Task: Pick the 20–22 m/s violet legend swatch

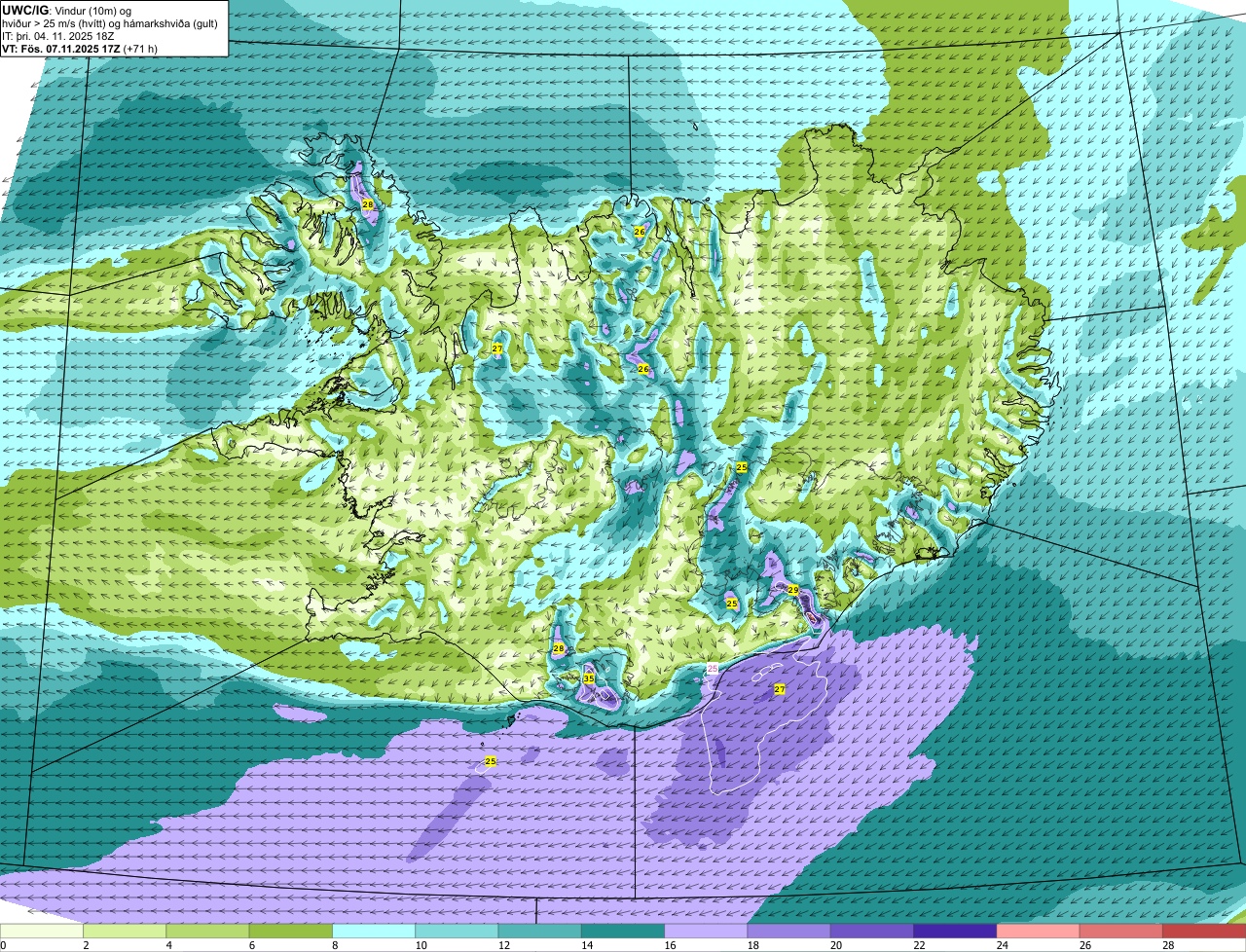Action: (x=872, y=932)
